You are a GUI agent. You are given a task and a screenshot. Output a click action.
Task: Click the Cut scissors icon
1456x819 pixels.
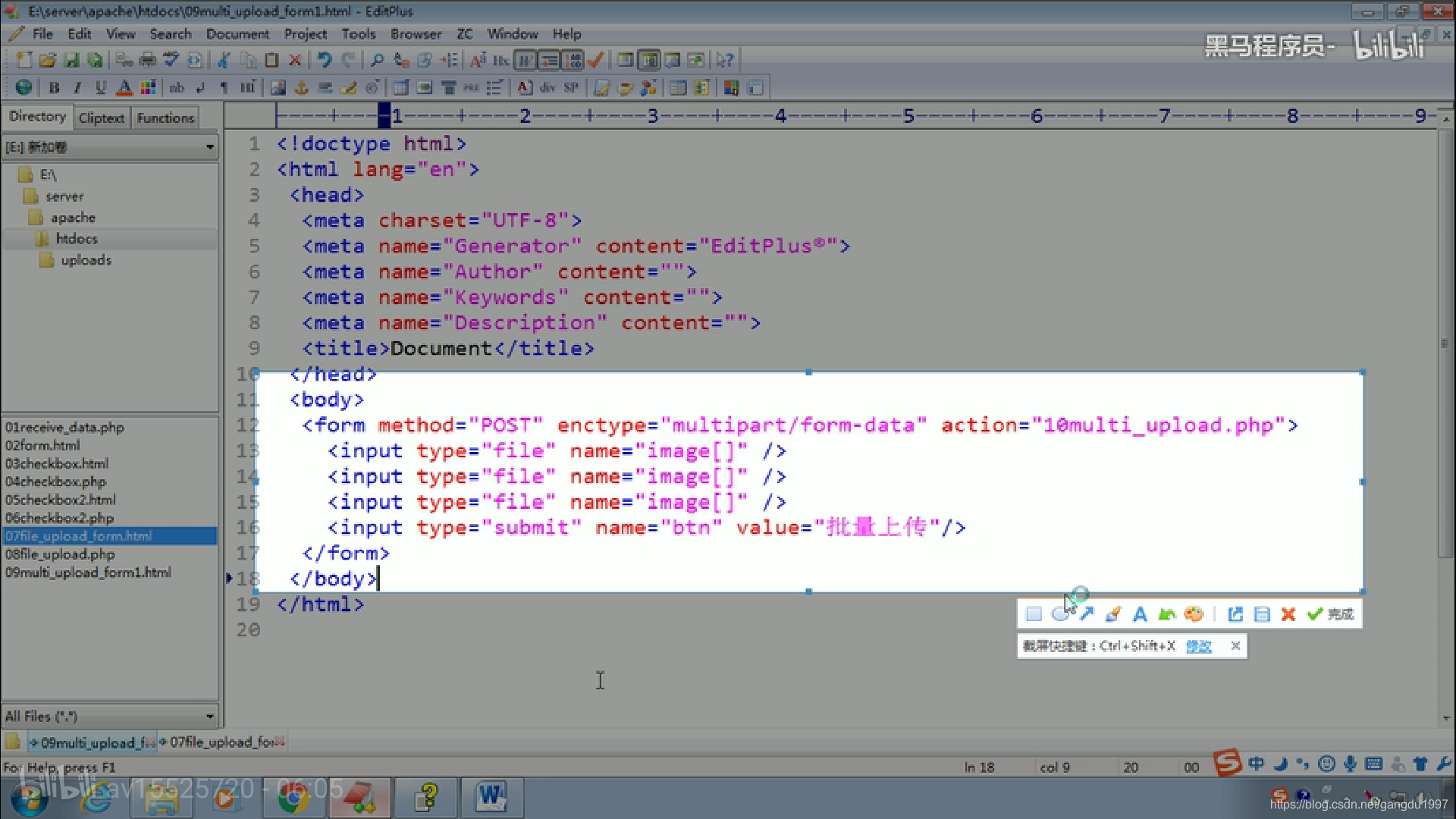pos(224,60)
